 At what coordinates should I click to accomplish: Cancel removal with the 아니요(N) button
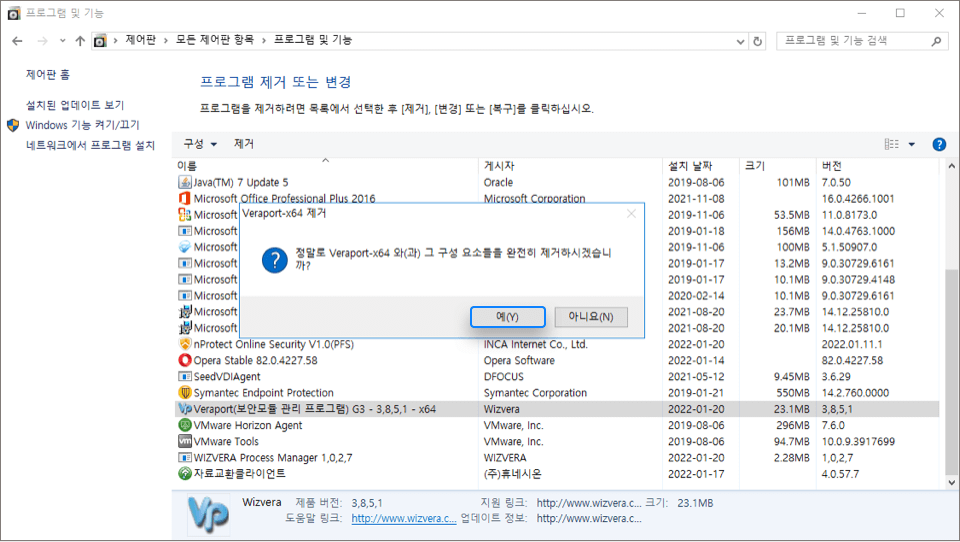click(x=591, y=317)
